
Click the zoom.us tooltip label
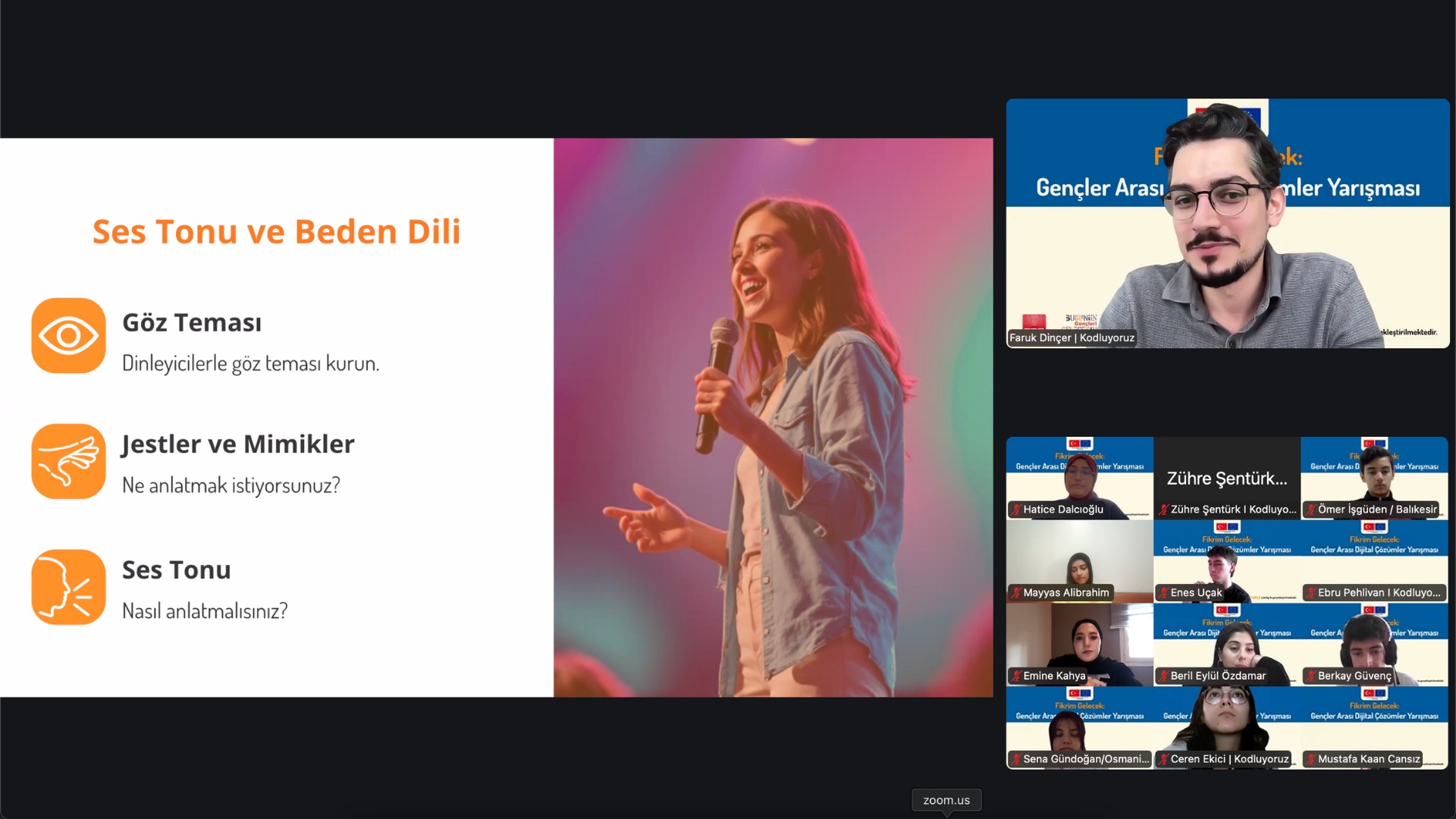(946, 800)
